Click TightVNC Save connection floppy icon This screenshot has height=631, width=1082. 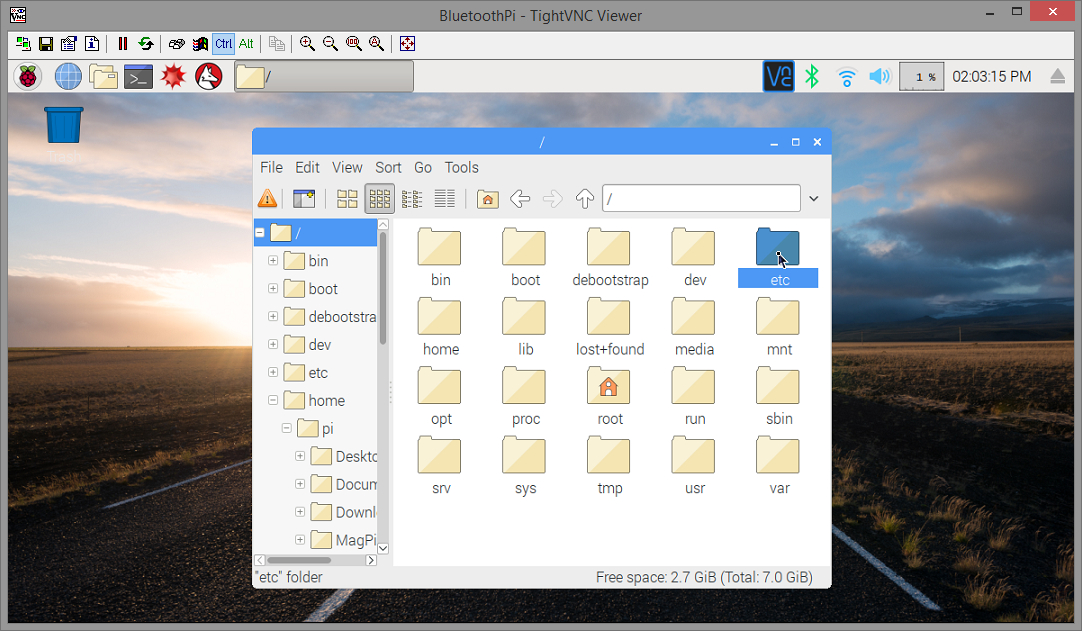pos(46,44)
